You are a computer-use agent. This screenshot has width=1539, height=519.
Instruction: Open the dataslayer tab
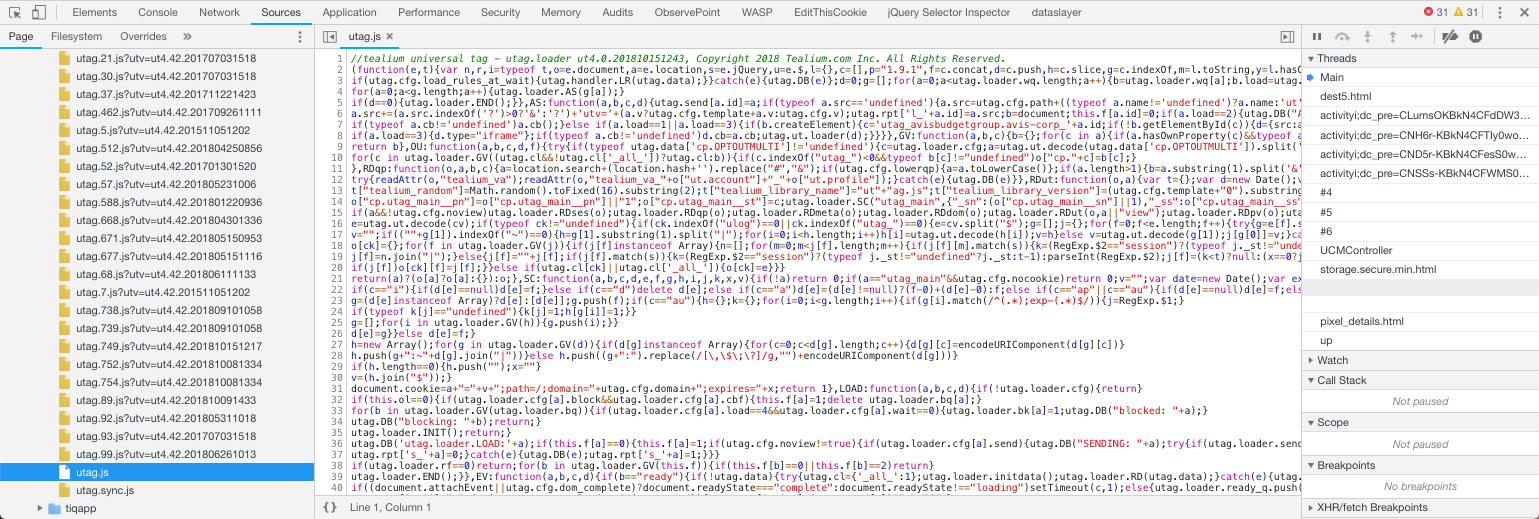pos(1058,12)
